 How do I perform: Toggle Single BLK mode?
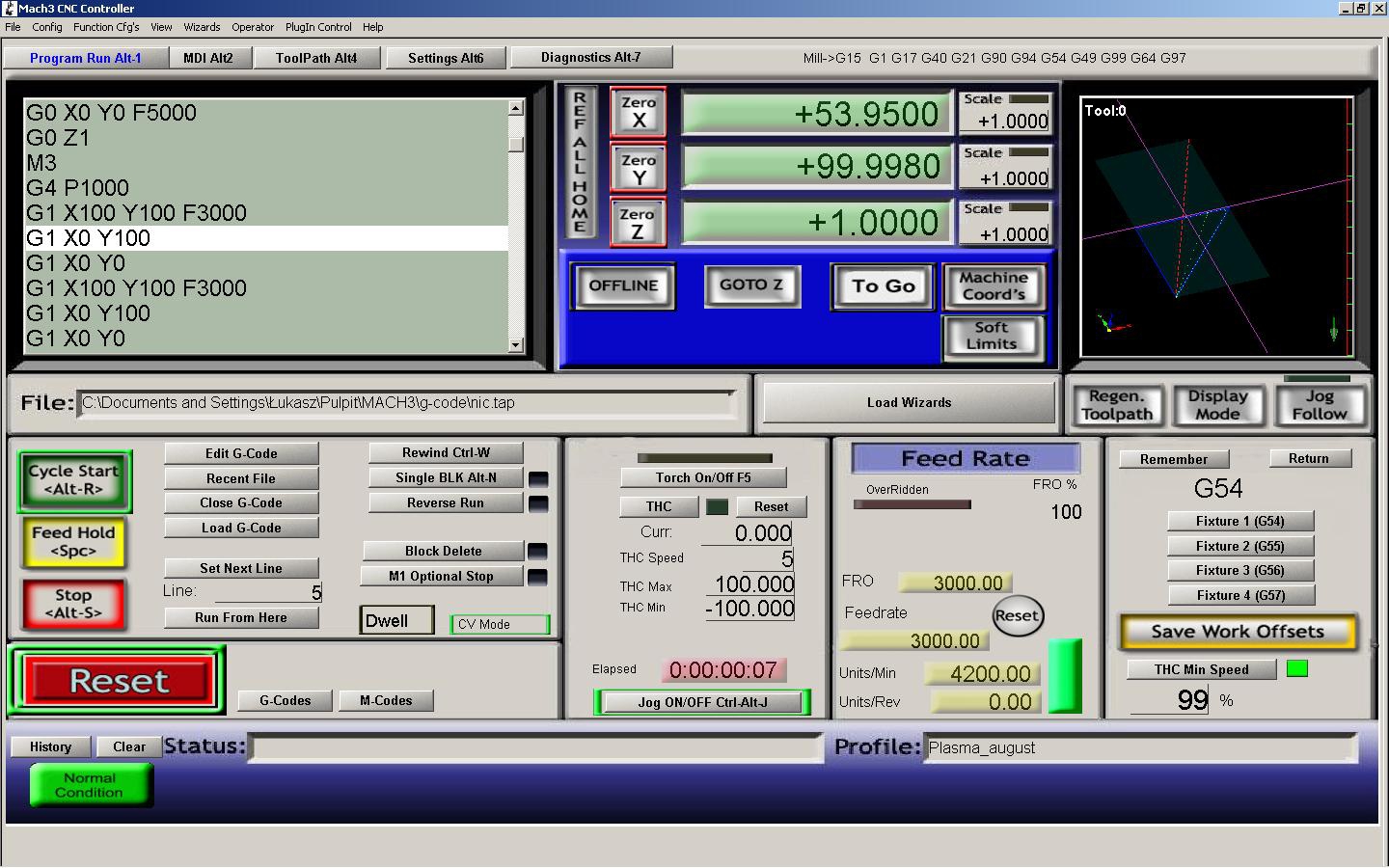[446, 477]
